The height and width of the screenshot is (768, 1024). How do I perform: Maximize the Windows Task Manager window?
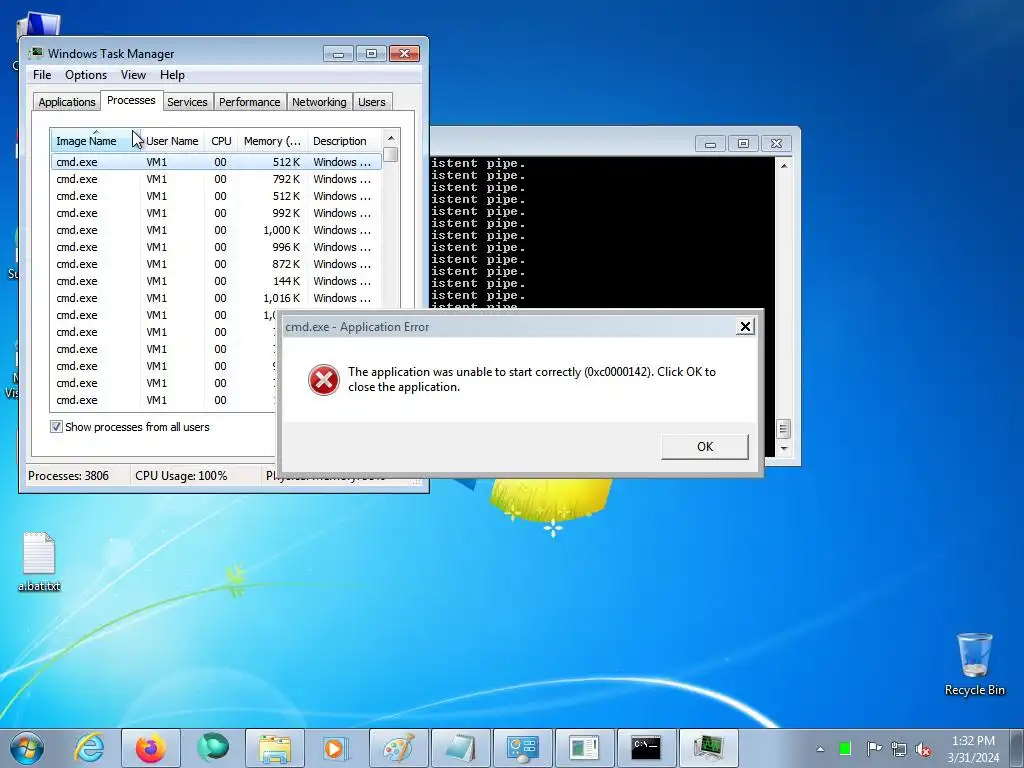371,54
